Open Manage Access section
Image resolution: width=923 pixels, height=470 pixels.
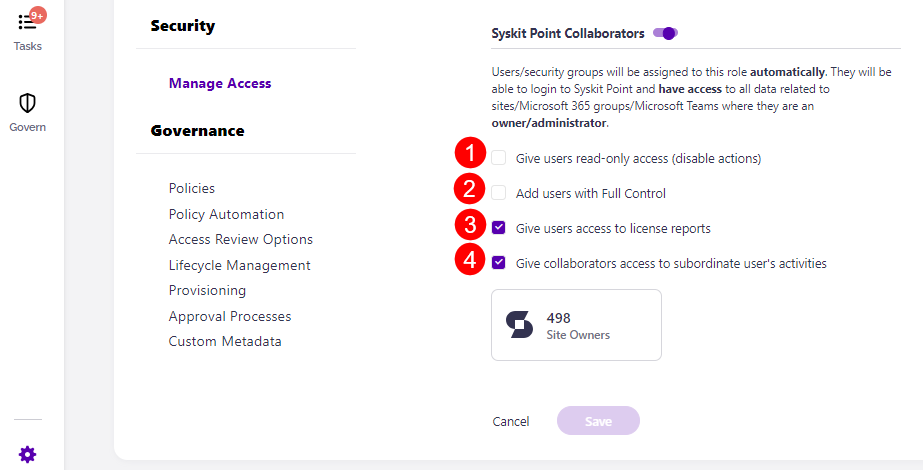point(220,83)
